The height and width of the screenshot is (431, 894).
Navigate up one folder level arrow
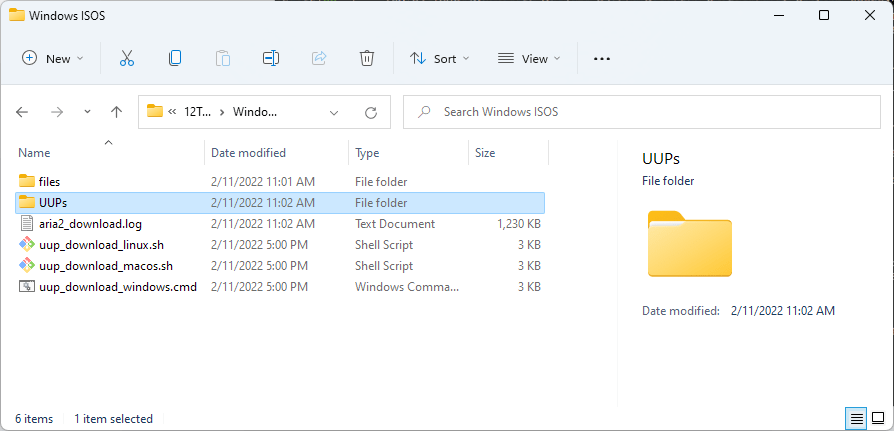[116, 112]
